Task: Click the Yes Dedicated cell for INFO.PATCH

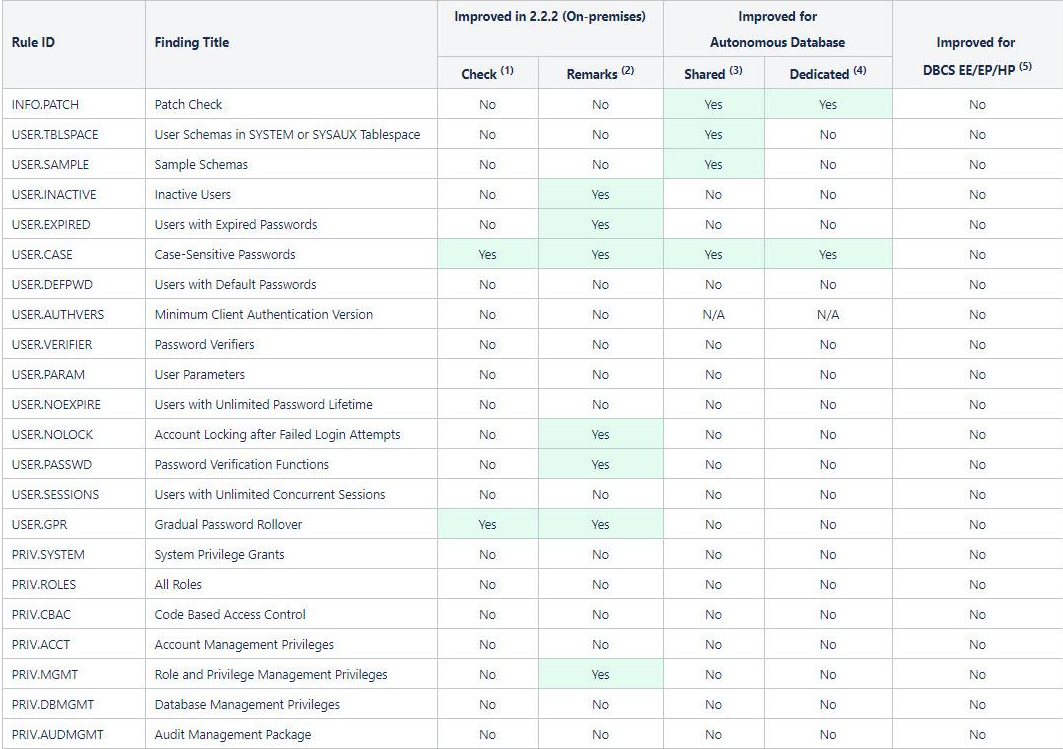Action: [x=828, y=104]
